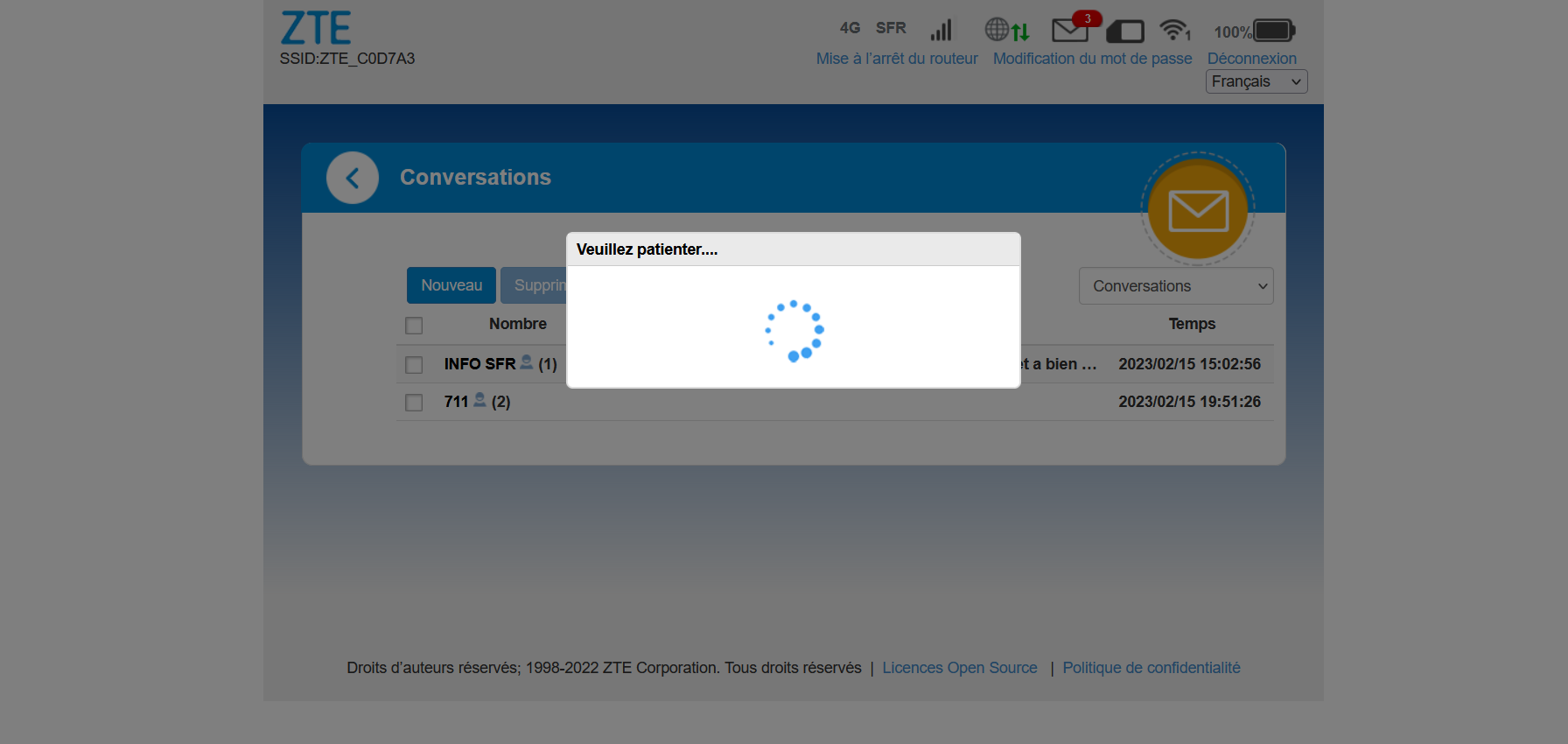
Task: Click the ZTE logo
Action: 316,28
